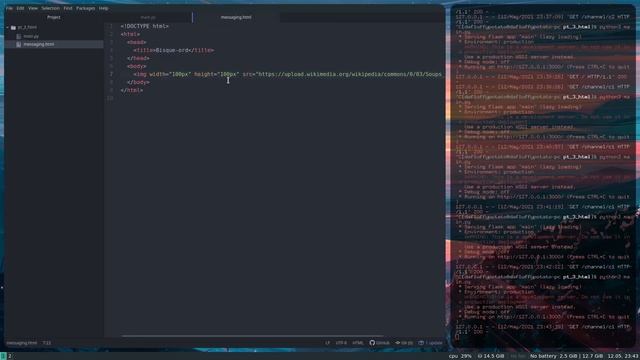The height and width of the screenshot is (360, 640).
Task: Change LF line ending in status bar
Action: tap(327, 343)
